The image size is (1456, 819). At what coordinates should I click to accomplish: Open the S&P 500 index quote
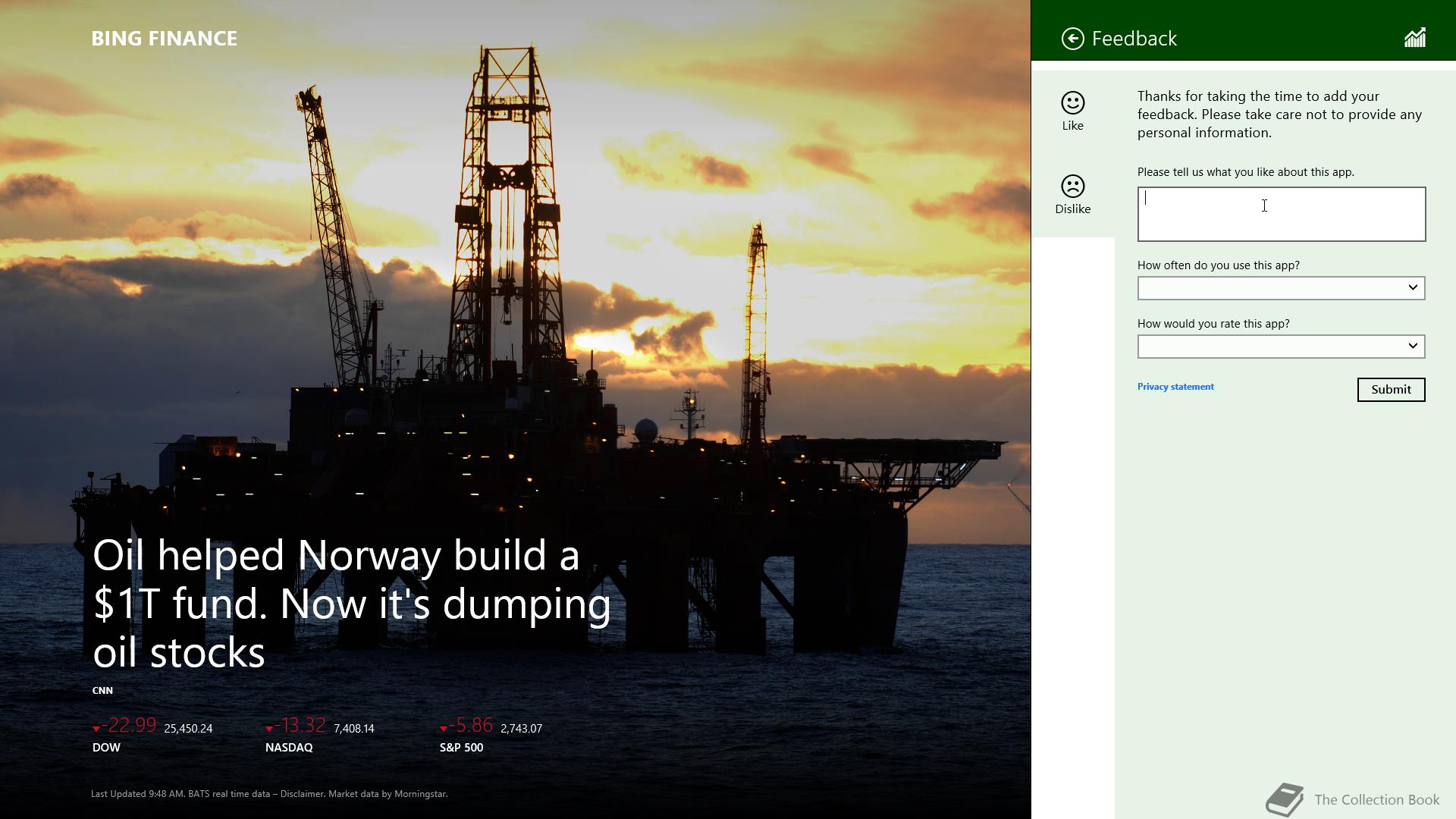[x=491, y=735]
